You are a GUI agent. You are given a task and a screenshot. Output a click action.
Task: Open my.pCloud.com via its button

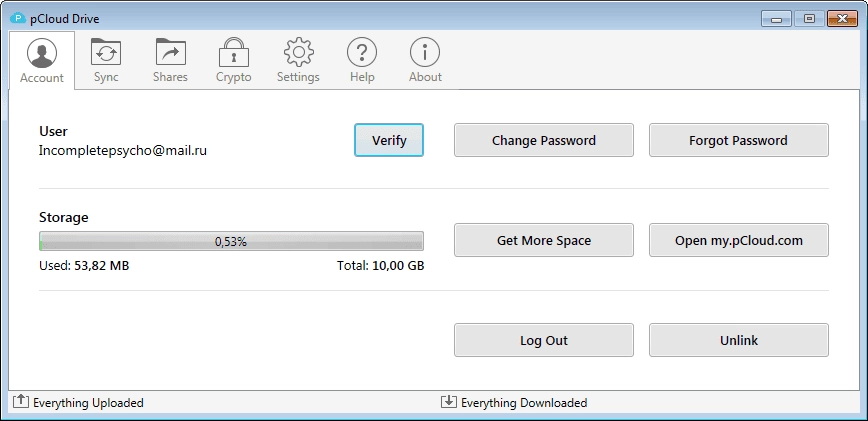click(738, 240)
